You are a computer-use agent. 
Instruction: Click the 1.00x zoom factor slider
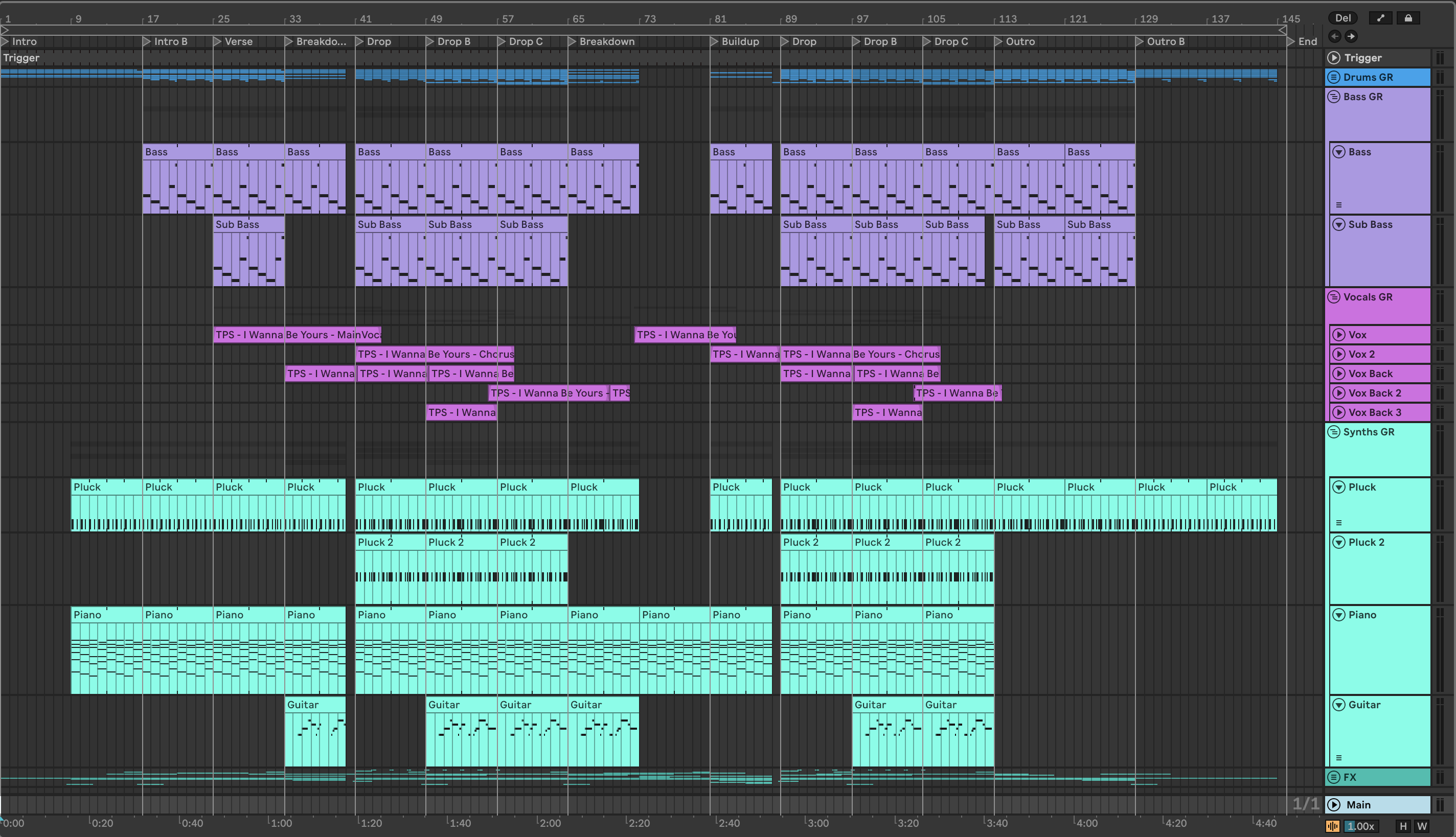tap(1360, 826)
